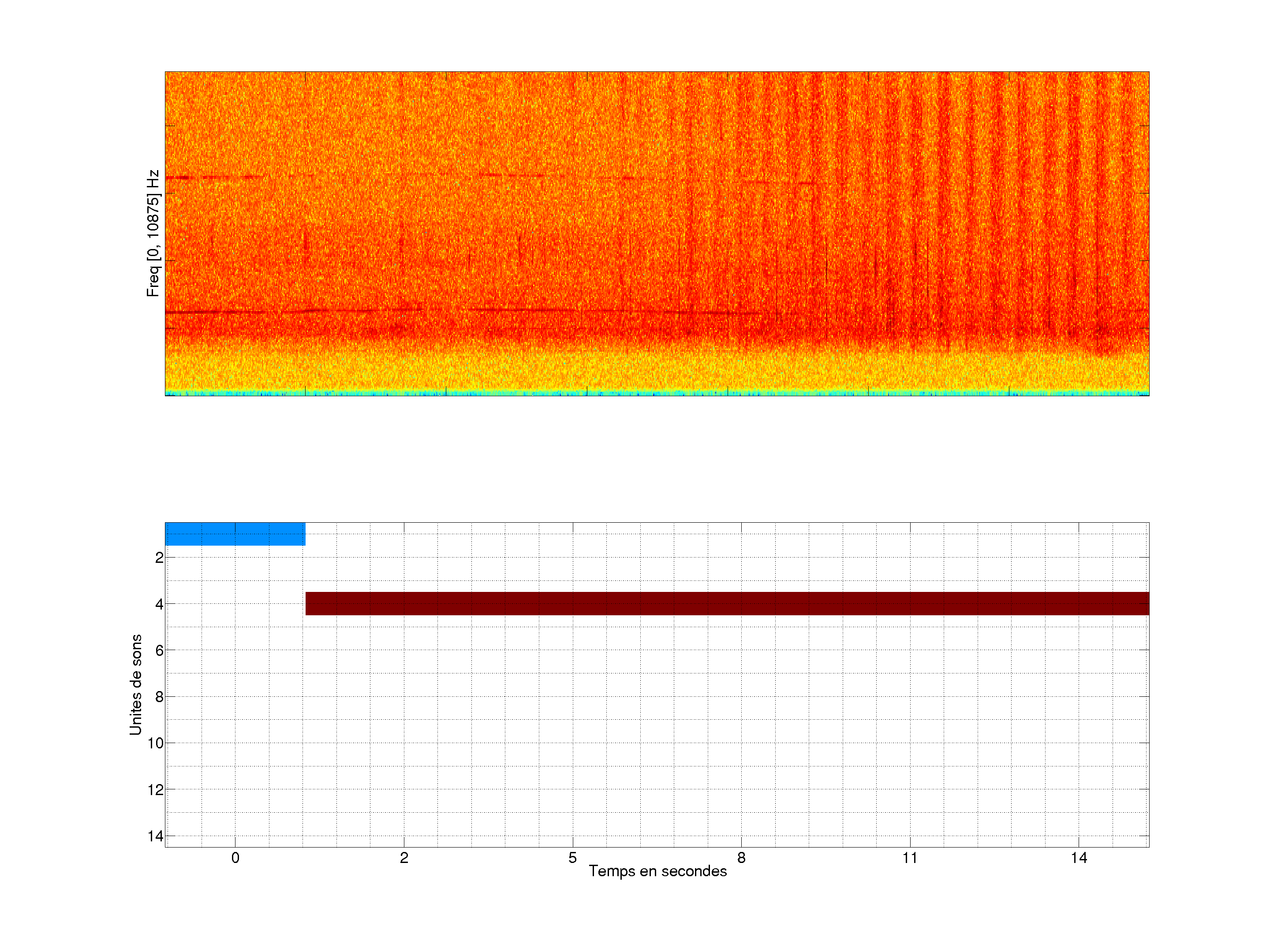
Task: Click the y-axis tick label 6
Action: coord(159,650)
